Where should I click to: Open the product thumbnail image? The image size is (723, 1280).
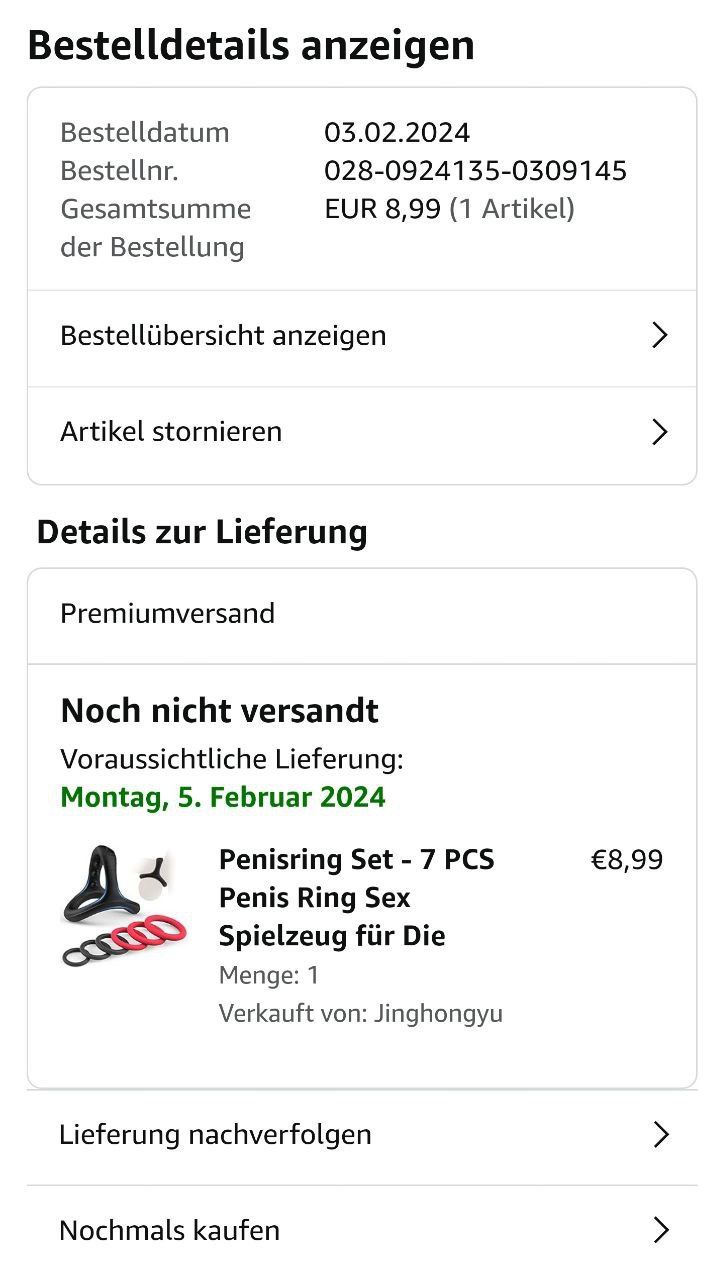click(x=124, y=906)
